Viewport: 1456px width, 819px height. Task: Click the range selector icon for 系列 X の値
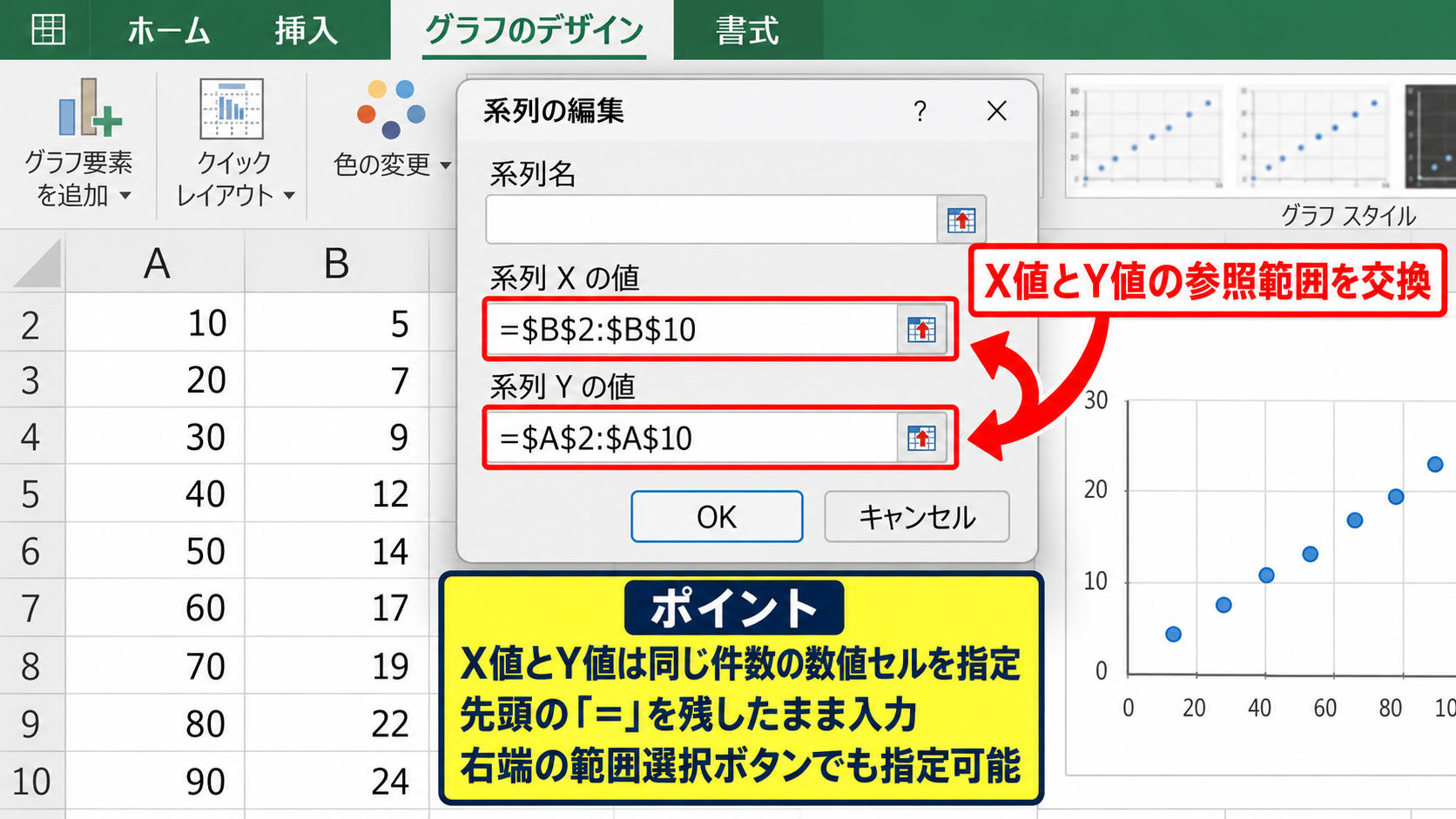click(x=921, y=329)
